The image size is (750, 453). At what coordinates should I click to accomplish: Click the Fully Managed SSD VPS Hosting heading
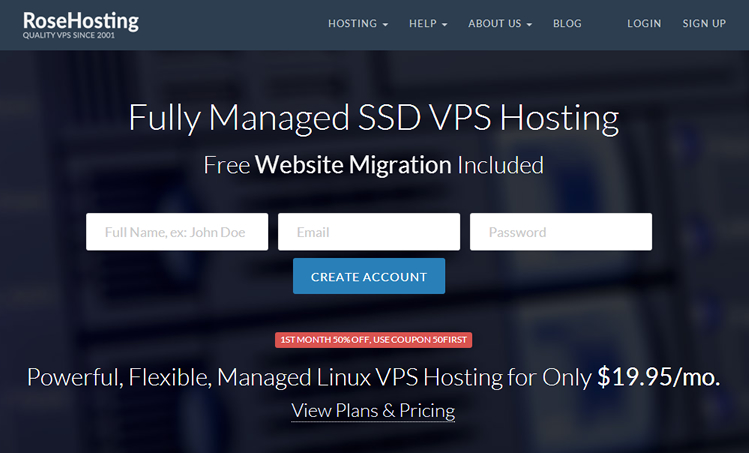click(x=374, y=118)
